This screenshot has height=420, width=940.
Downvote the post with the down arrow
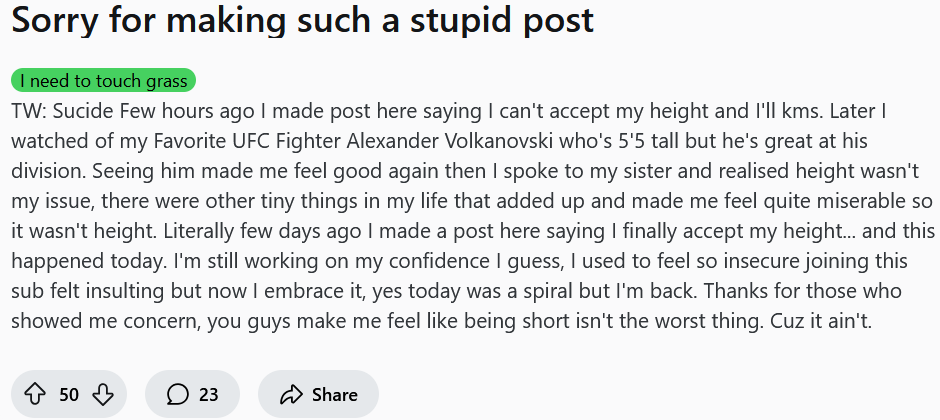pos(103,394)
